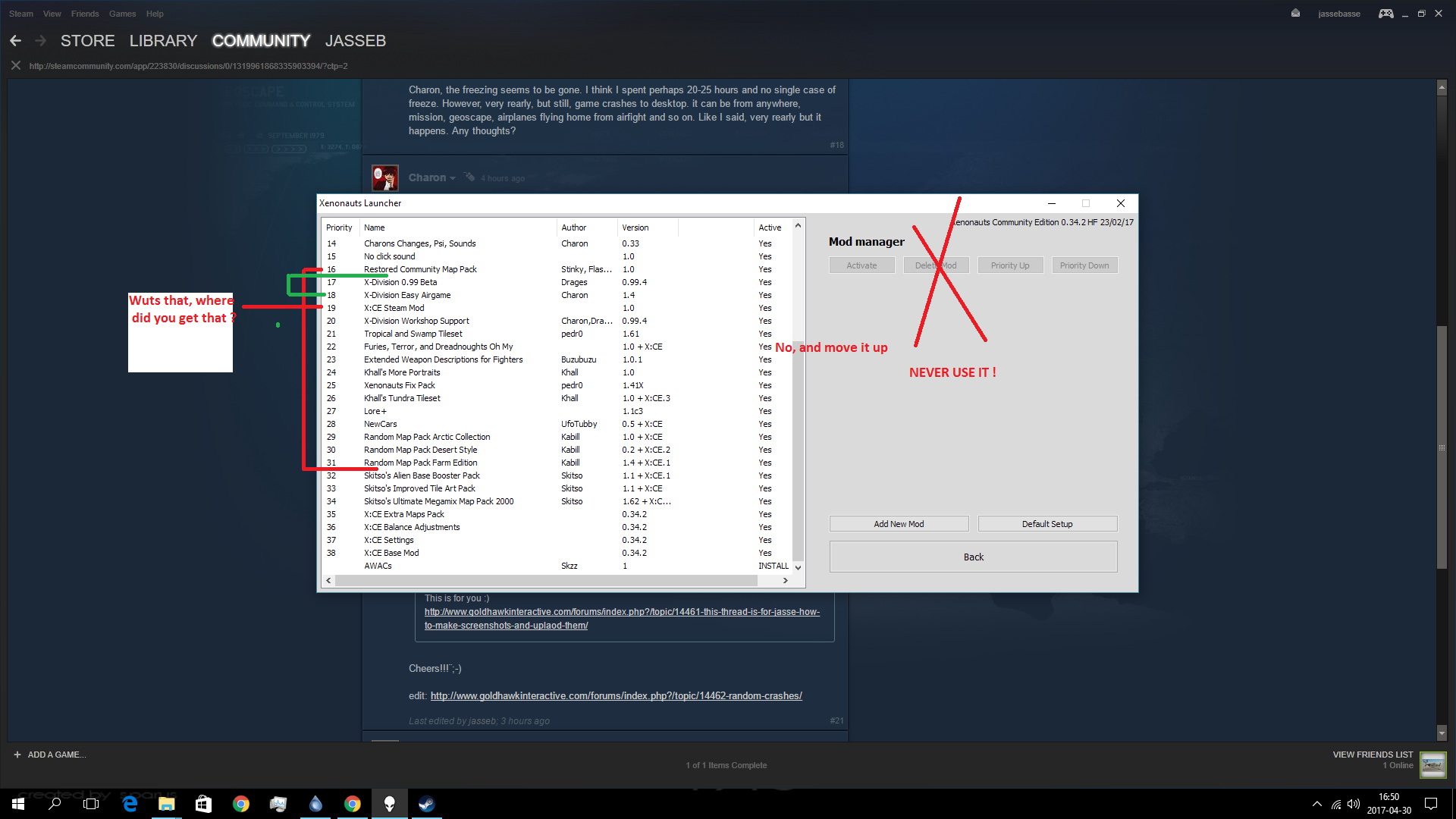Open the how-to-make-screenshots forum link
The image size is (1456, 819).
point(622,619)
